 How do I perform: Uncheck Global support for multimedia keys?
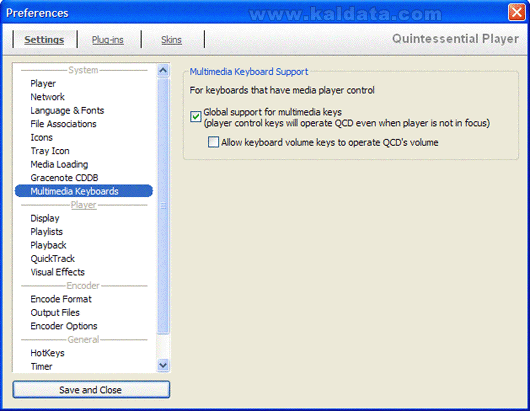(x=196, y=117)
